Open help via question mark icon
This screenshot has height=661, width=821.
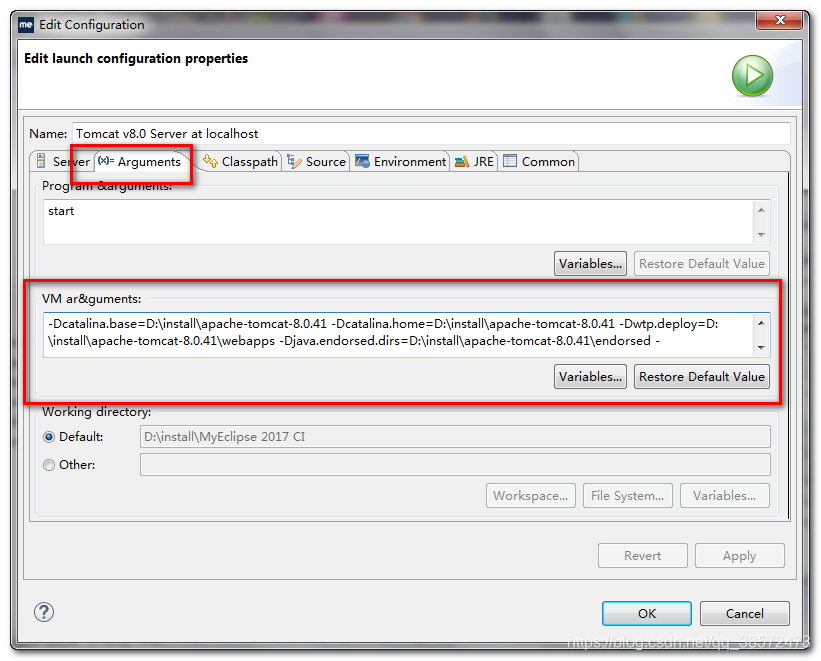coord(44,612)
